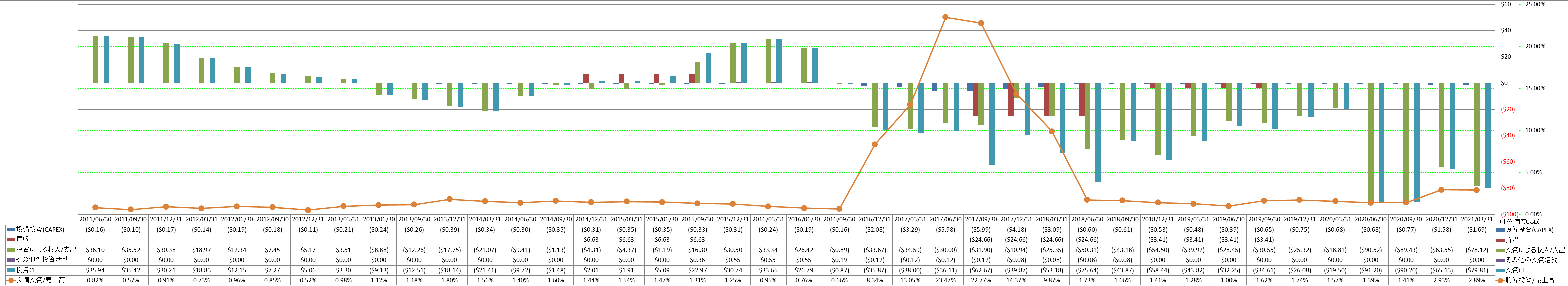The image size is (1568, 286).
Task: Select the ($5.98) CAPEX cell
Action: point(945,230)
